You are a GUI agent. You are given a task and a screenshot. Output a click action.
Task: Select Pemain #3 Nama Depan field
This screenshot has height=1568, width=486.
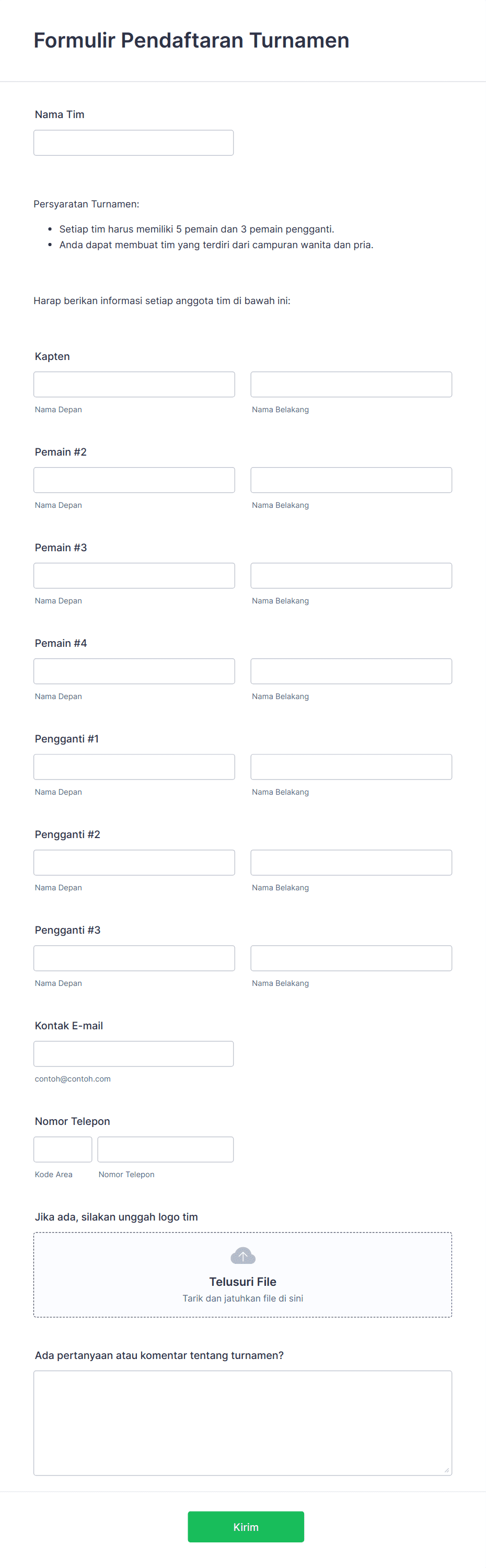click(134, 575)
